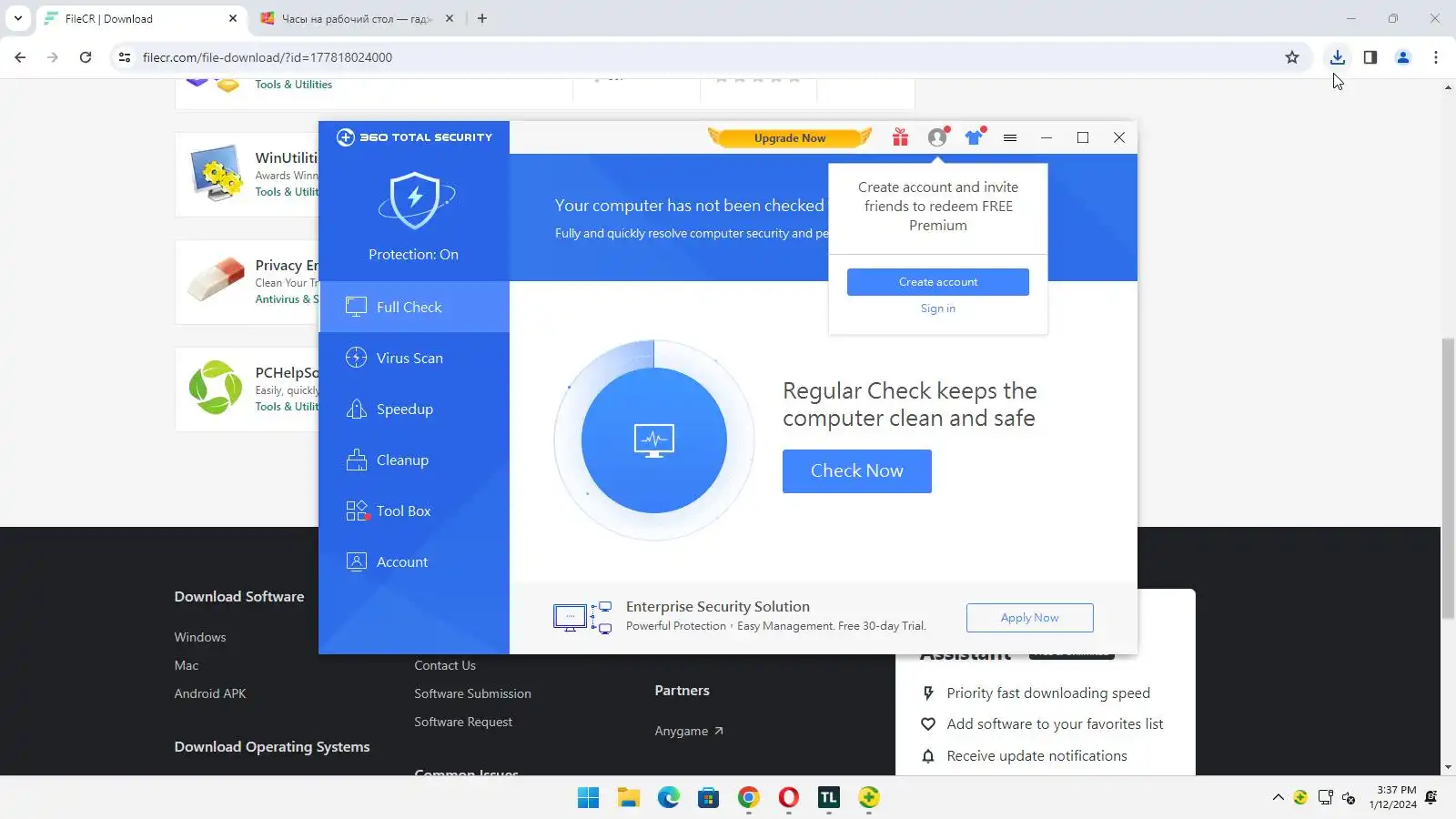This screenshot has width=1456, height=819.
Task: Click the user account avatar icon
Action: 937,137
